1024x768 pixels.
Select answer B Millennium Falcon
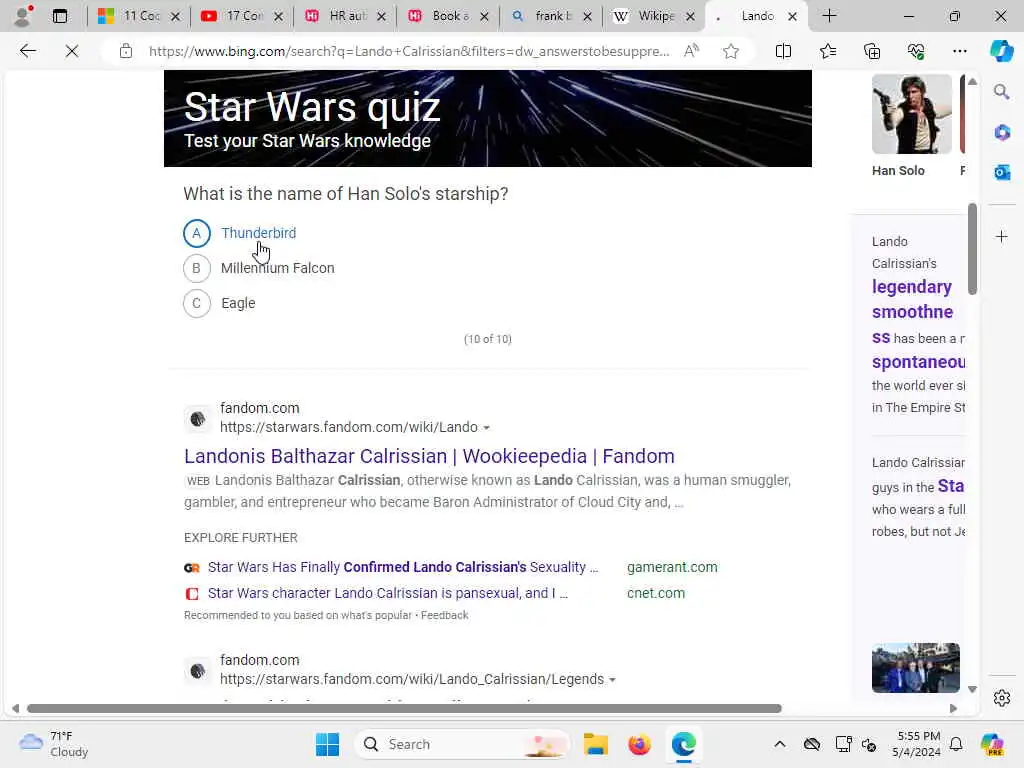pyautogui.click(x=259, y=268)
